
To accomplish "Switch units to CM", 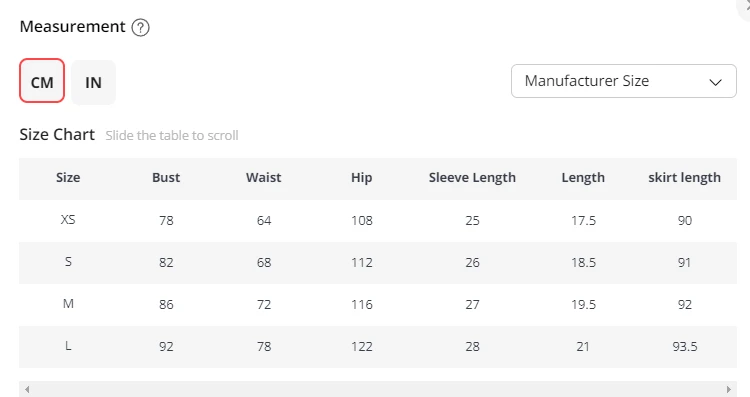I will point(42,81).
